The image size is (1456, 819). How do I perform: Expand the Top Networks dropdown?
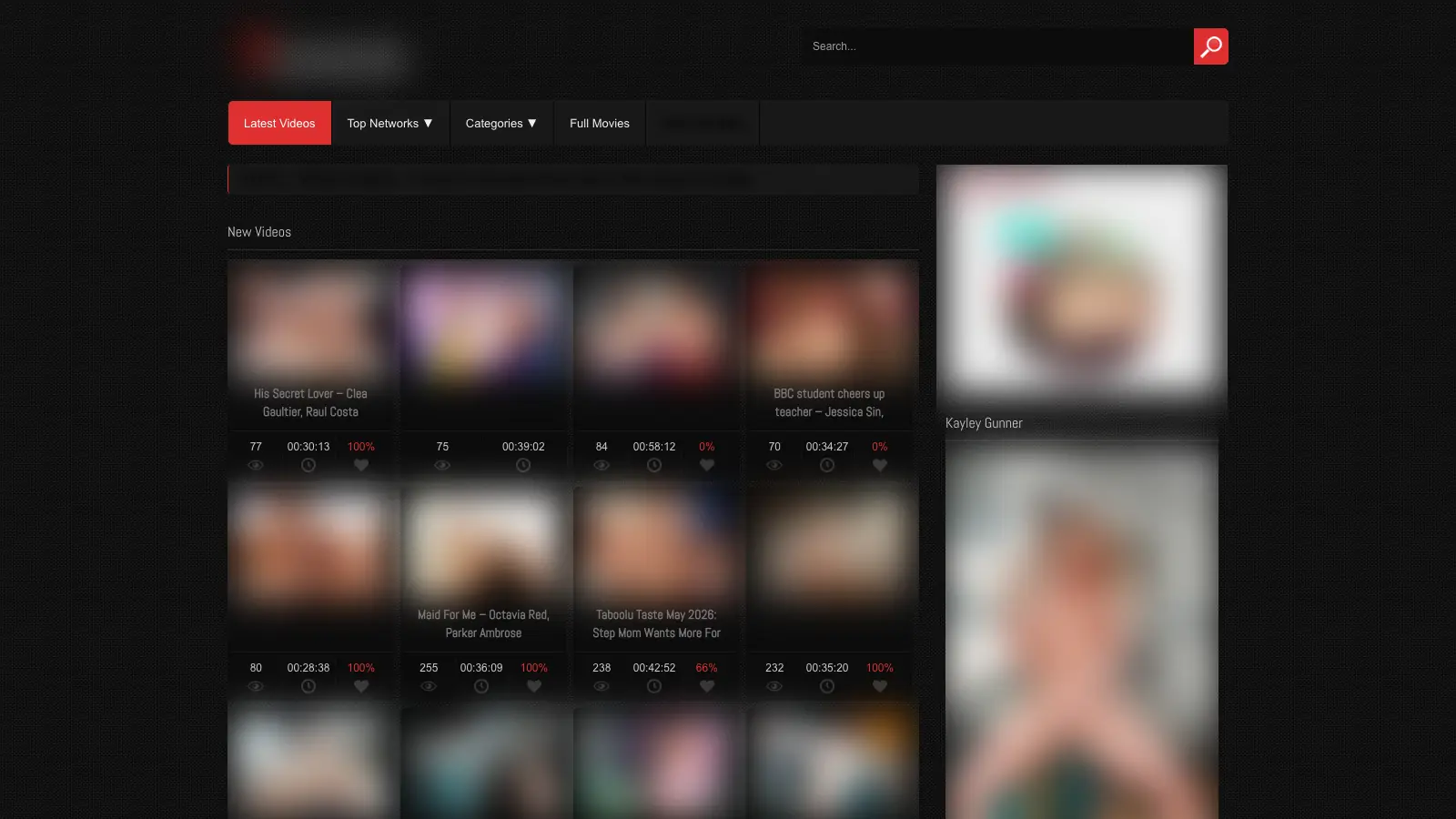(x=390, y=123)
